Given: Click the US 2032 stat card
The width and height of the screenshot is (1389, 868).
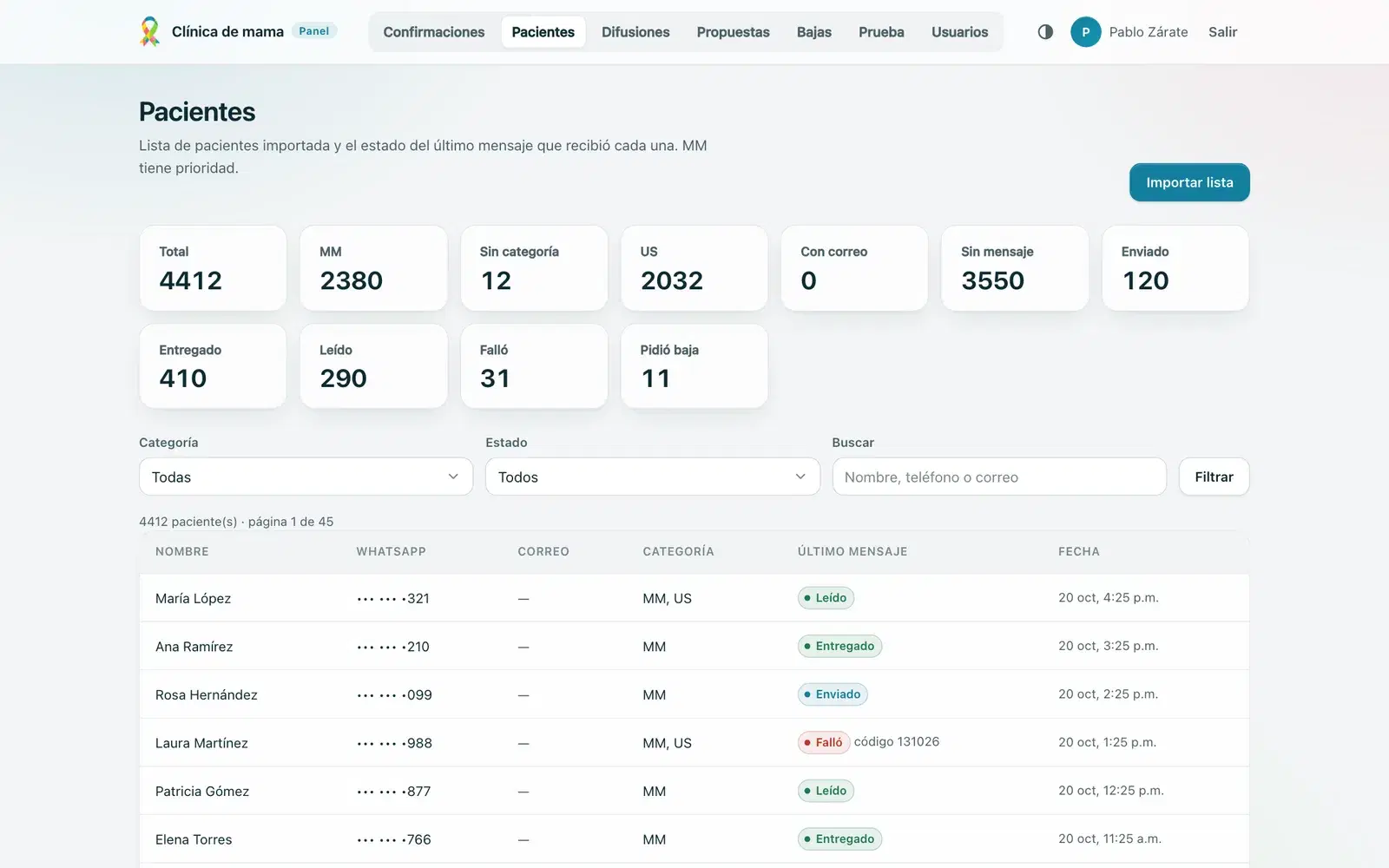Looking at the screenshot, I should [694, 268].
